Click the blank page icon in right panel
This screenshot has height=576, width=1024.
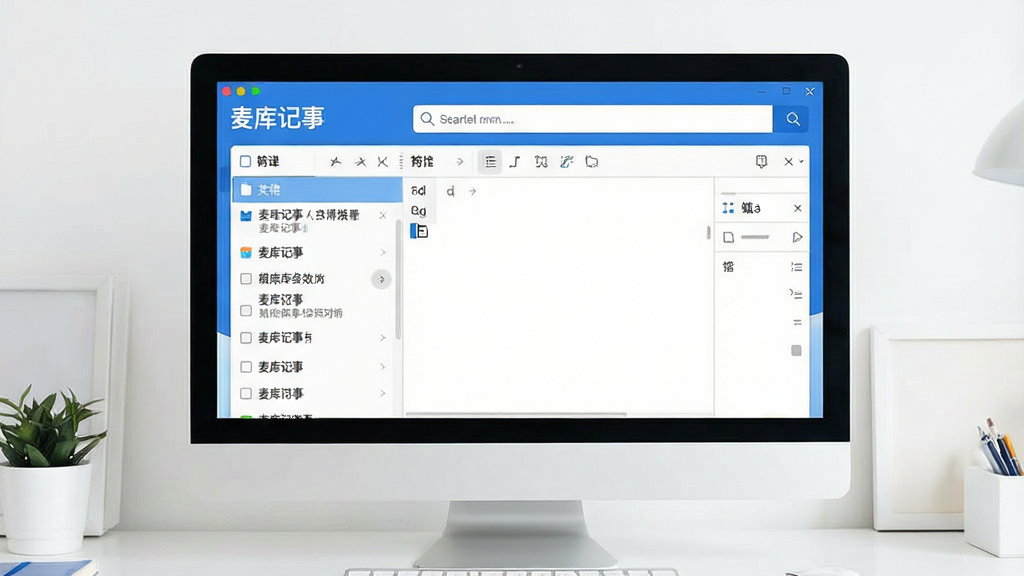coord(728,238)
